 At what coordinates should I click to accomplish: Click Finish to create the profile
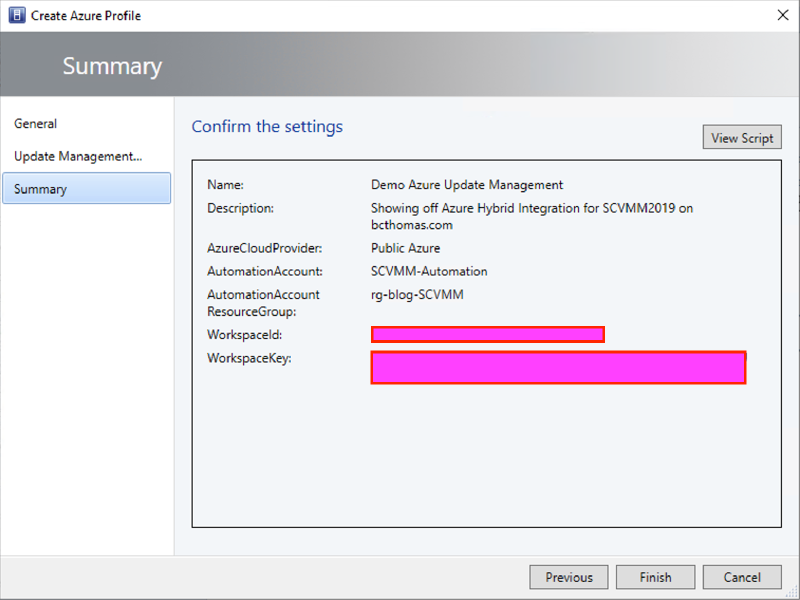point(656,577)
